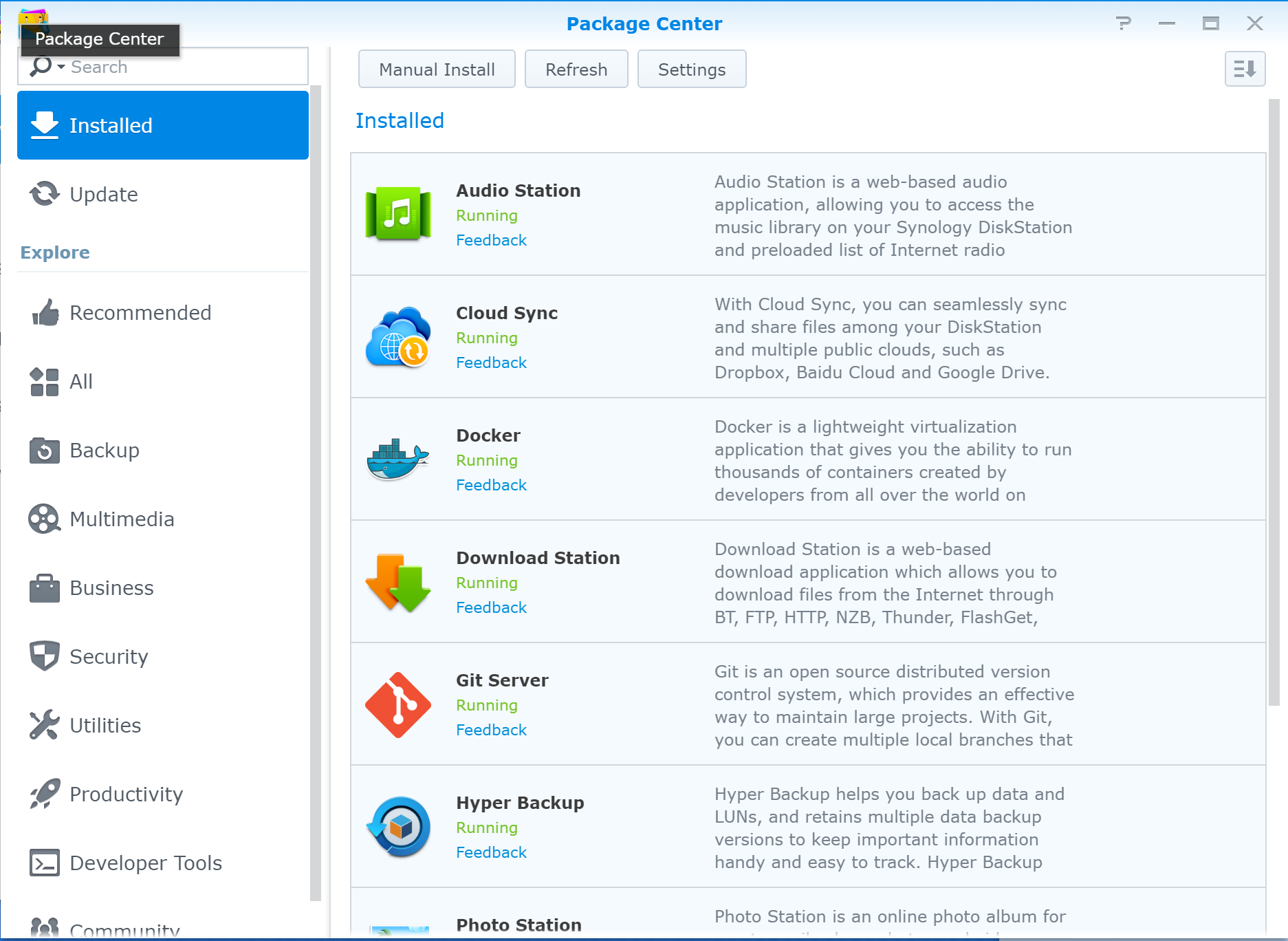This screenshot has height=941, width=1288.
Task: Open the Security category
Action: [163, 657]
